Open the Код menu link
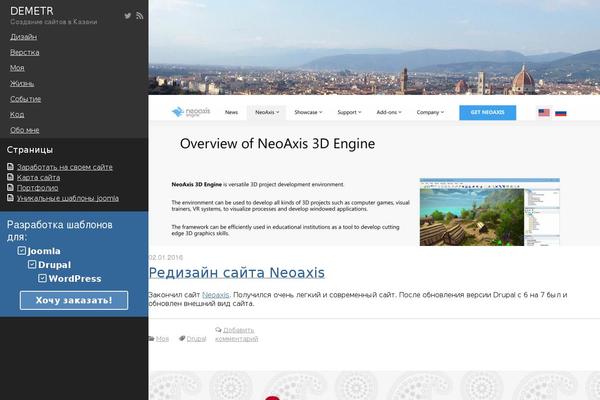Image resolution: width=600 pixels, height=400 pixels. [17, 114]
